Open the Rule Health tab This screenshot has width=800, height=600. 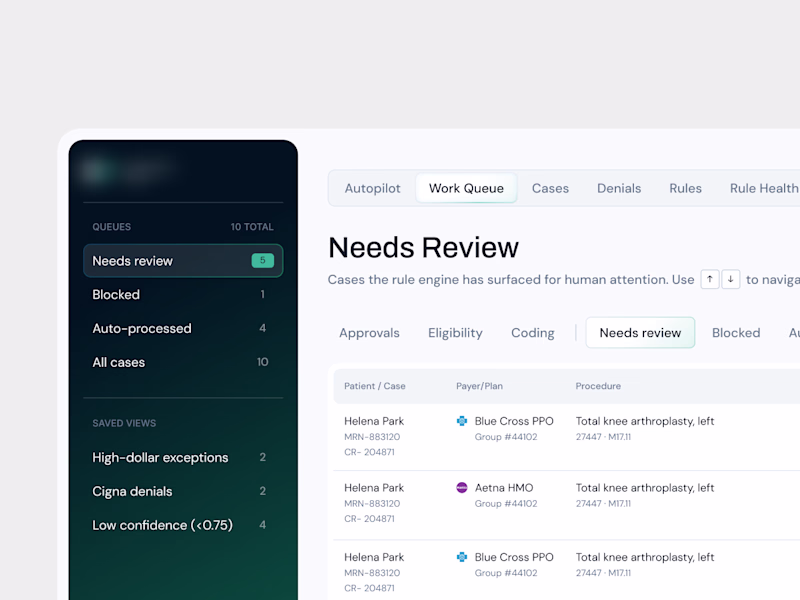tap(764, 188)
